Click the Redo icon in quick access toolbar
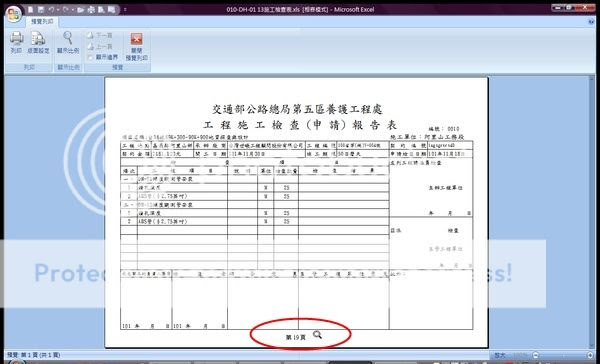The image size is (600, 364). click(x=64, y=9)
